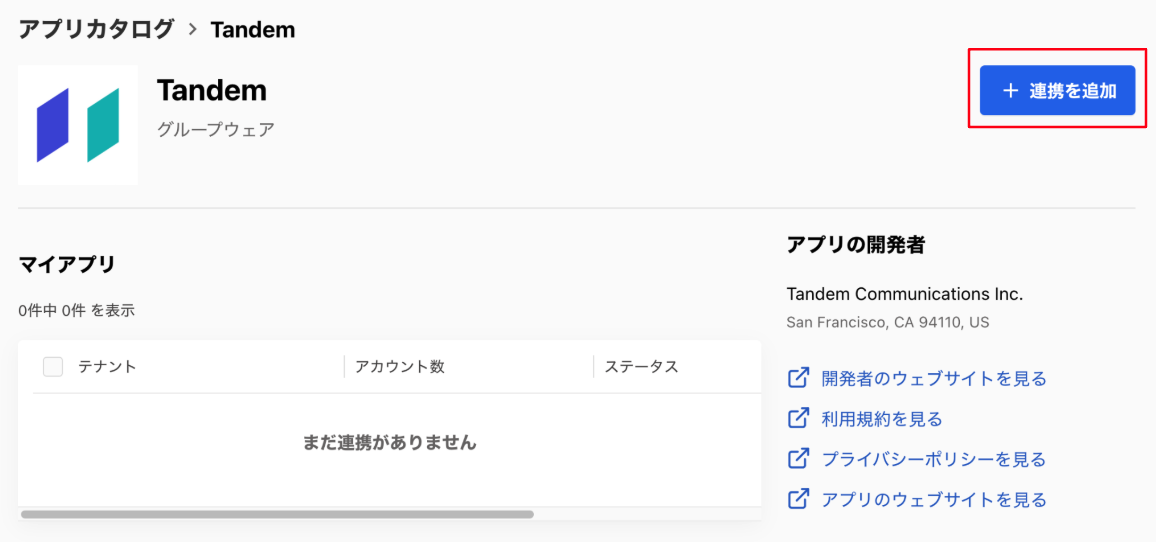Click external-link icon beside 利用規約
1156x542 pixels.
pyautogui.click(x=799, y=419)
